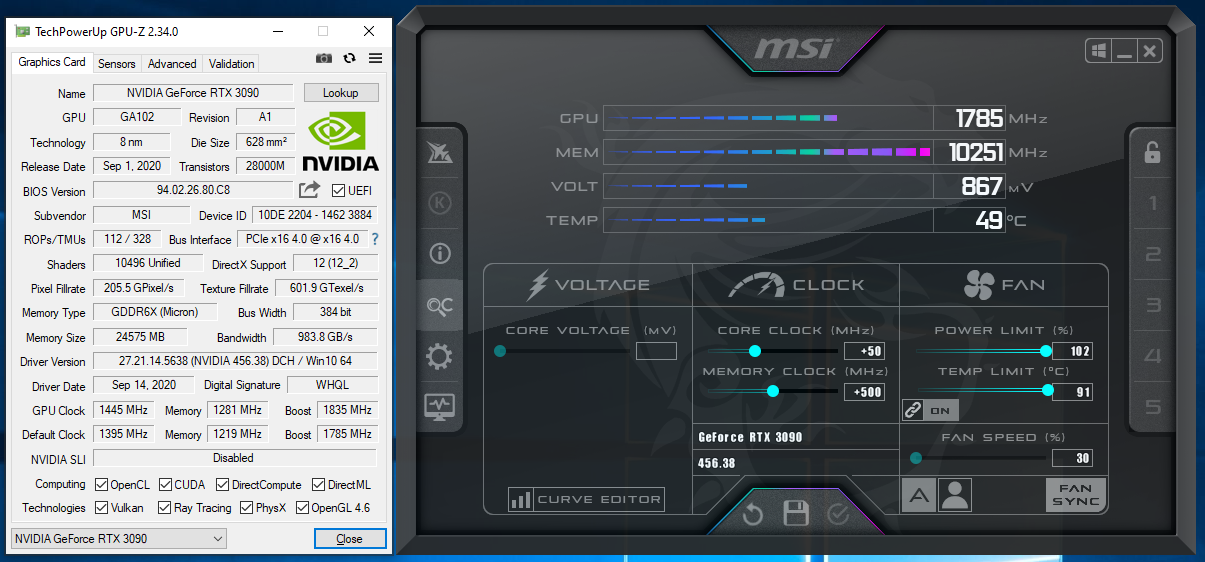Open the GPU-Z hamburger menu
Image resolution: width=1205 pixels, height=562 pixels.
pos(375,59)
